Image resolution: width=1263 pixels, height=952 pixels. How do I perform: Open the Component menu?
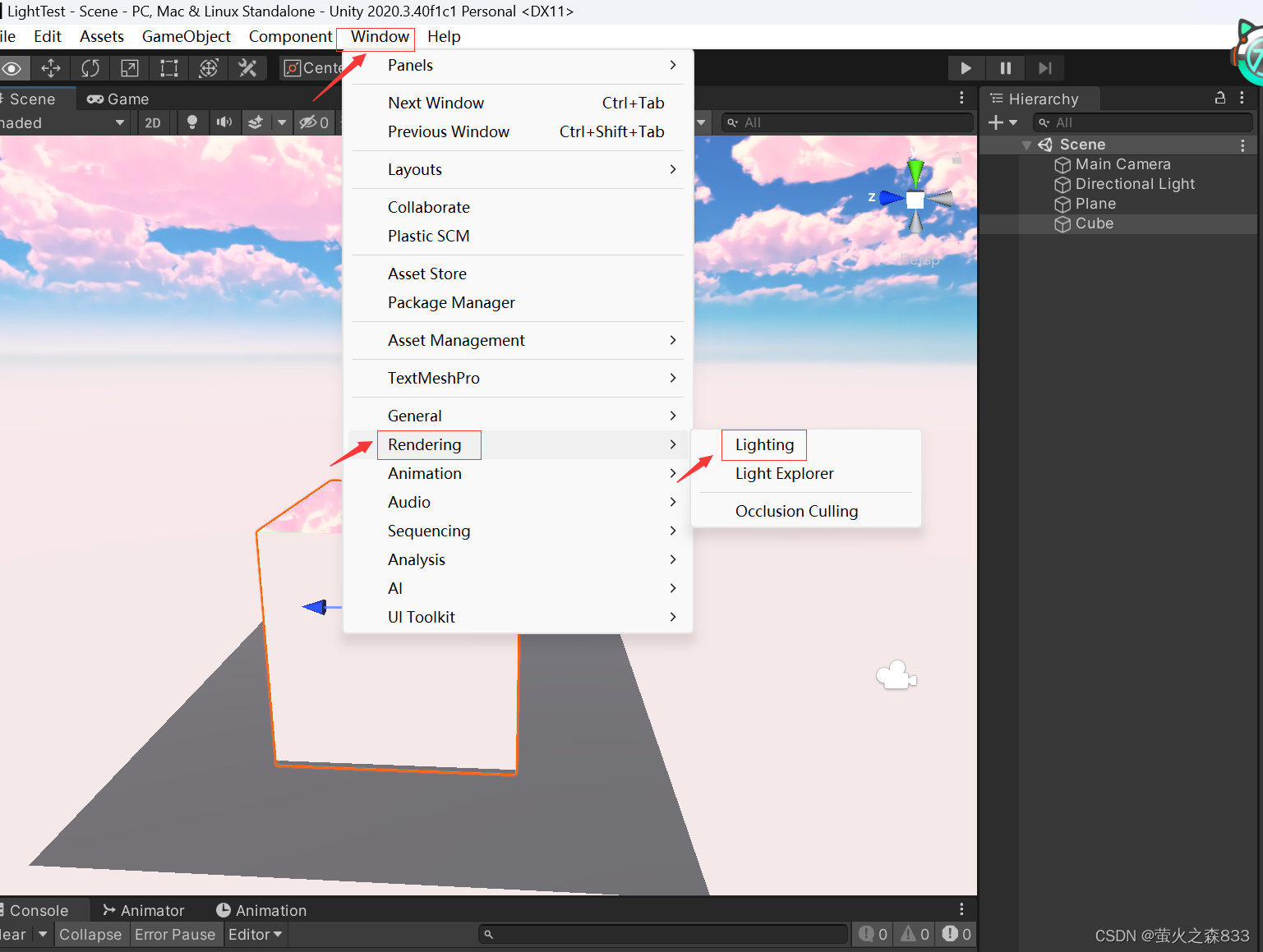coord(291,37)
